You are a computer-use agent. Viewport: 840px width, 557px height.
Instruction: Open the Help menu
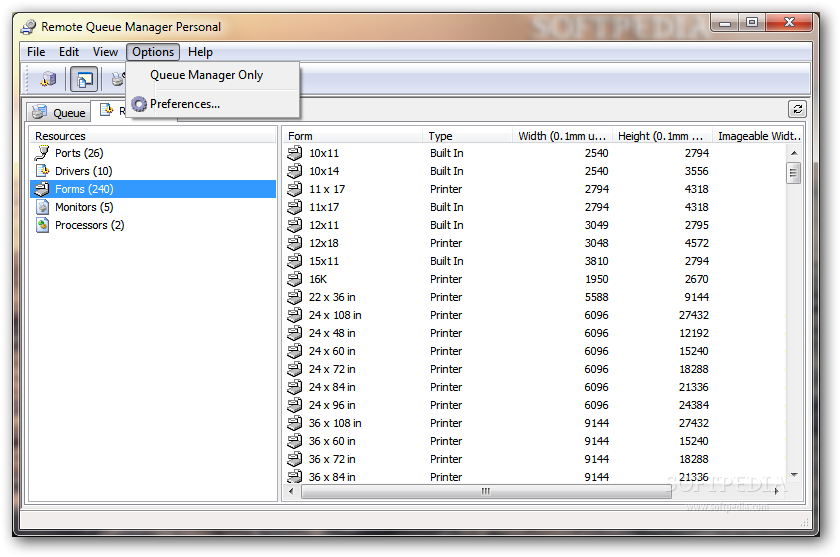click(200, 52)
